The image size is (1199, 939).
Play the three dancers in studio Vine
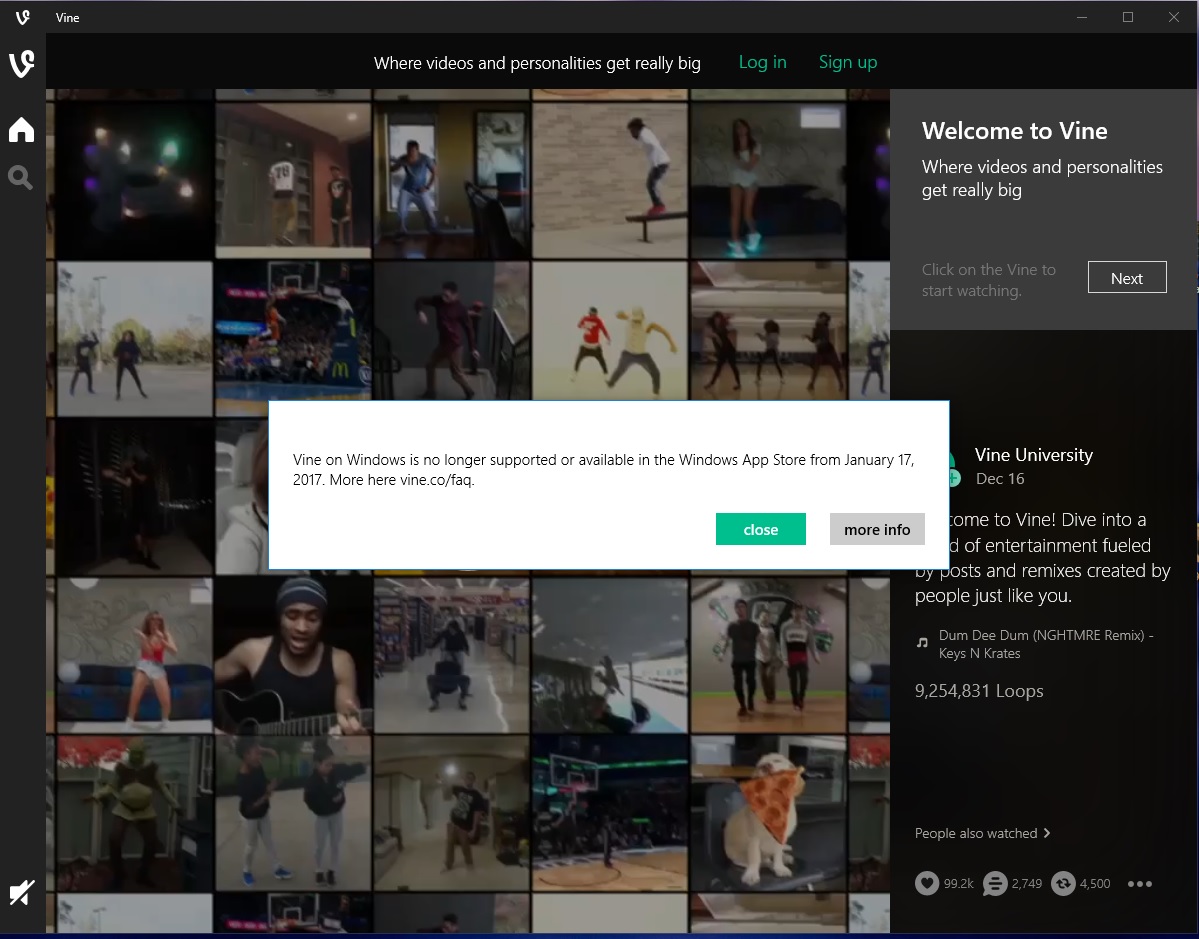click(x=768, y=330)
